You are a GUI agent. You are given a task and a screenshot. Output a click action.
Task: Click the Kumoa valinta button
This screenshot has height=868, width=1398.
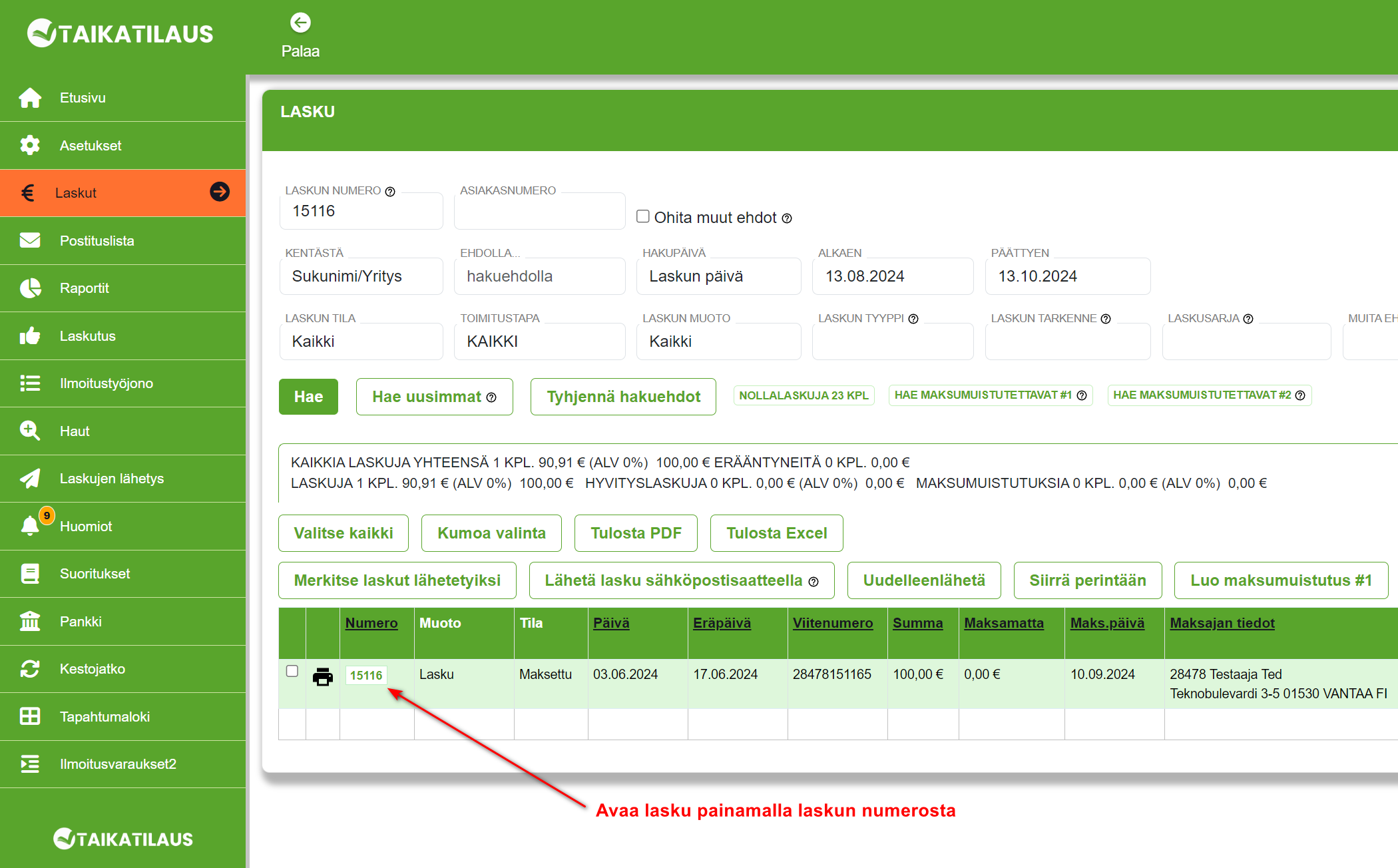click(491, 533)
